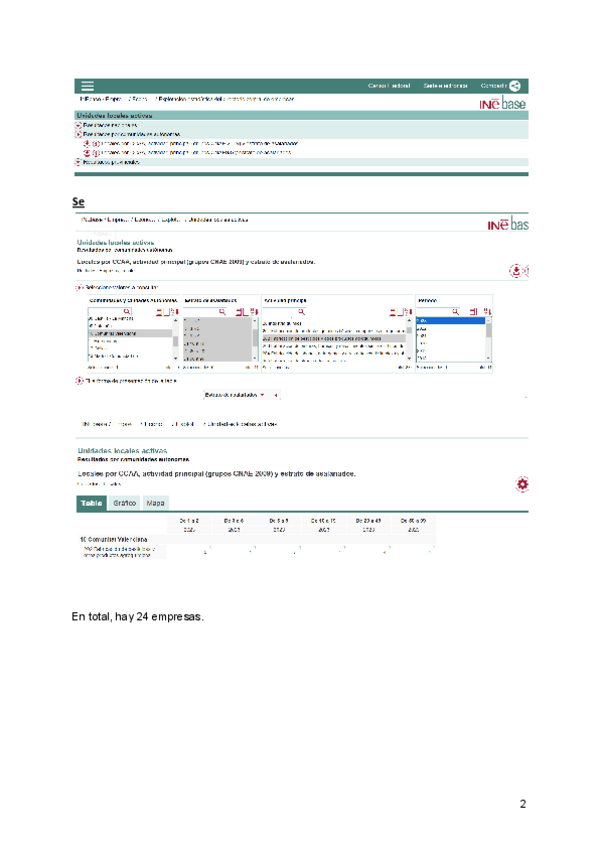Click the share icon in top bar

point(515,86)
